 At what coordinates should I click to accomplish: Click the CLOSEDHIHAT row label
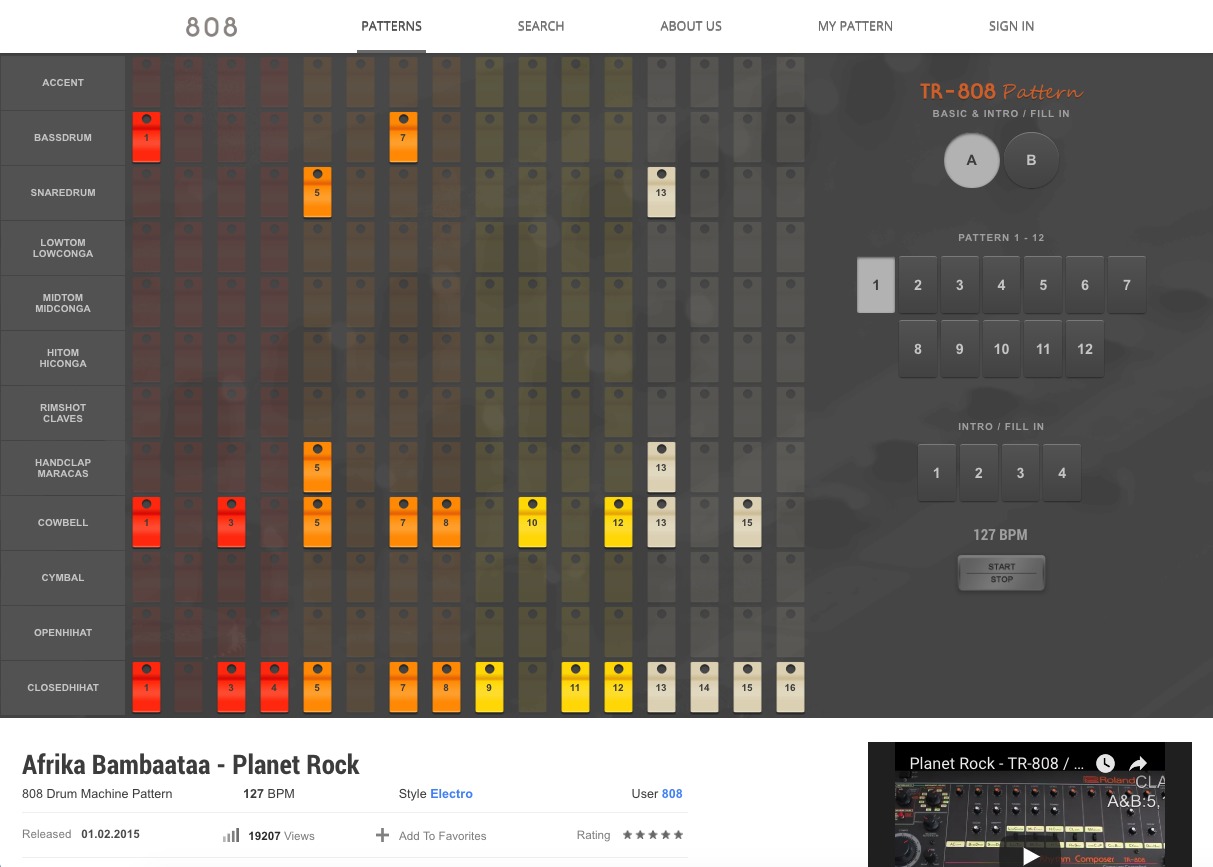(x=63, y=687)
